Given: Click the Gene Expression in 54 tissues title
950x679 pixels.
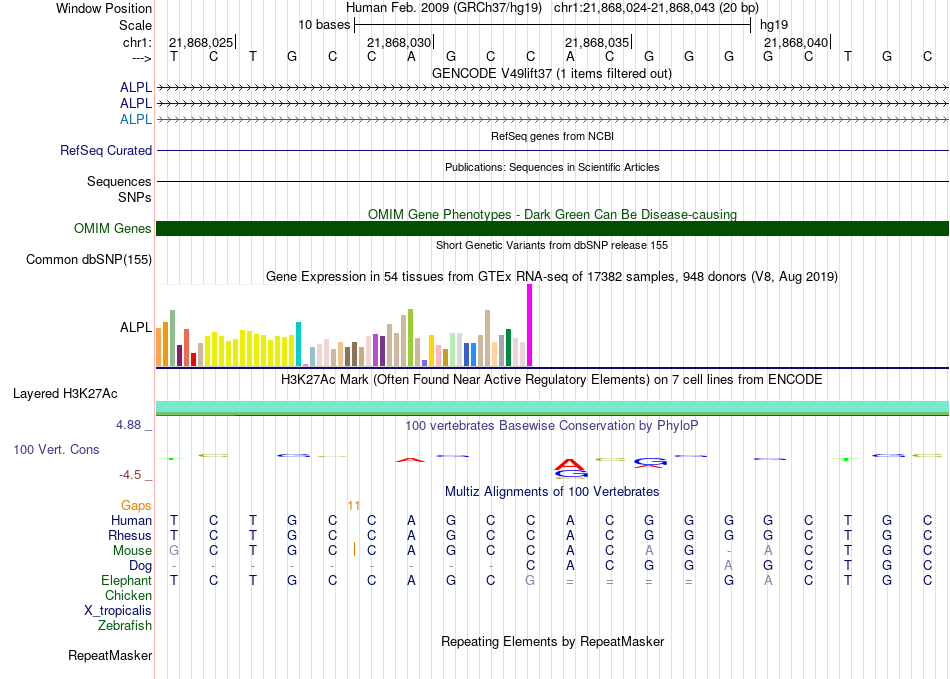Looking at the screenshot, I should click(551, 276).
